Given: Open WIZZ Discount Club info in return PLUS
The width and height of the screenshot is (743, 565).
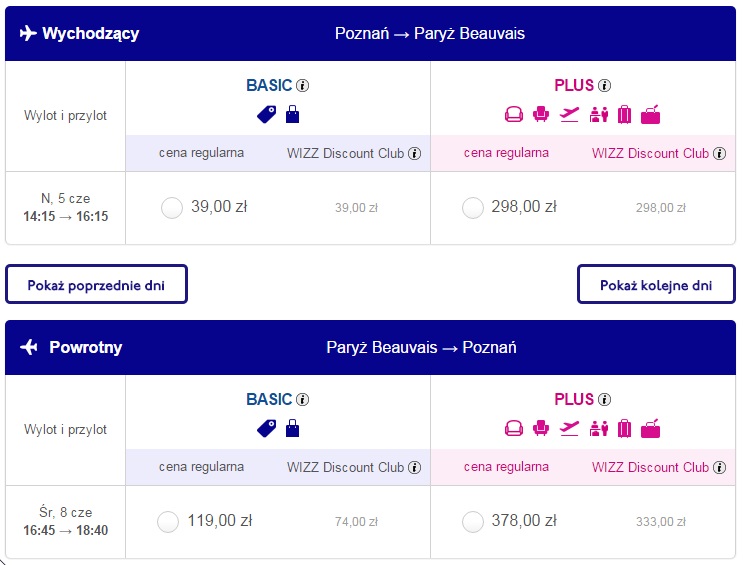Looking at the screenshot, I should [718, 467].
